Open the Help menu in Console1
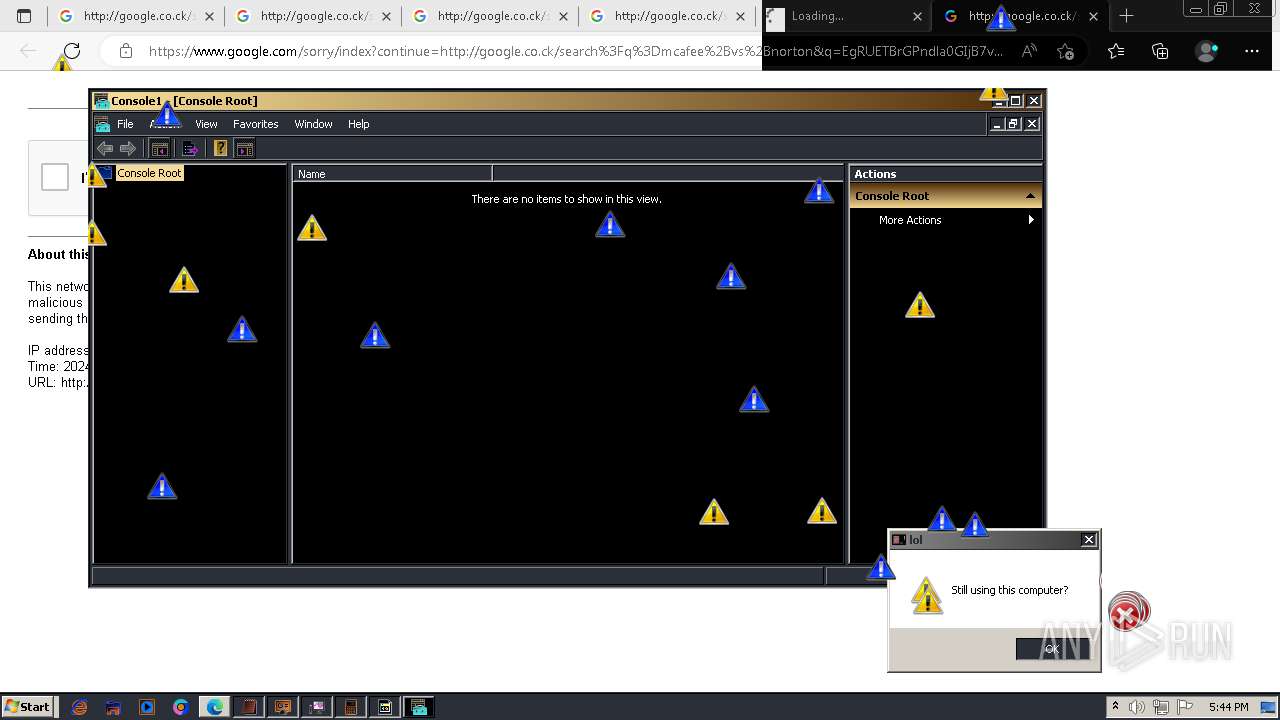Image resolution: width=1280 pixels, height=720 pixels. [x=359, y=124]
